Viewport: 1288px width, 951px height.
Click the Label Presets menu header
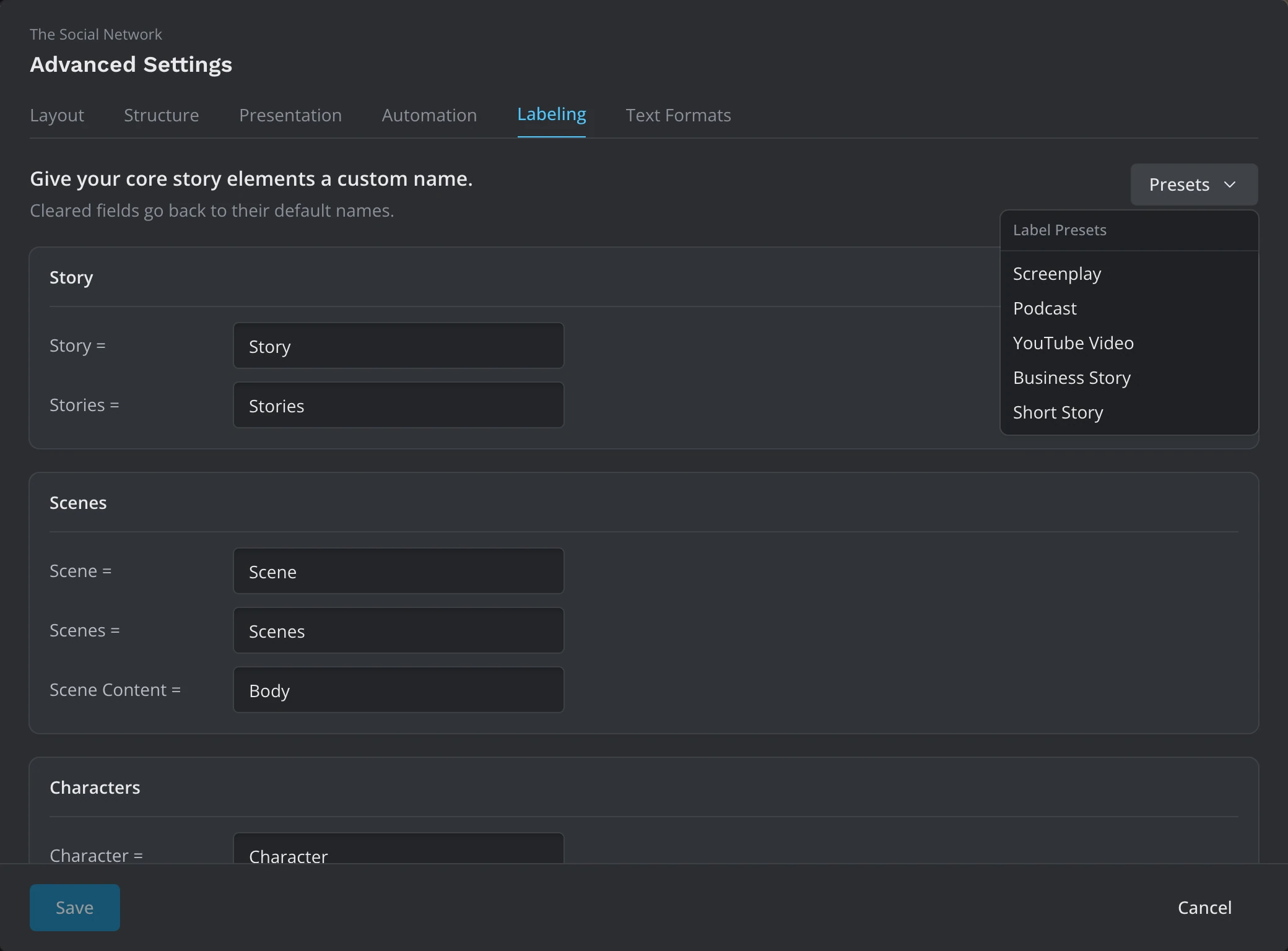click(x=1060, y=230)
